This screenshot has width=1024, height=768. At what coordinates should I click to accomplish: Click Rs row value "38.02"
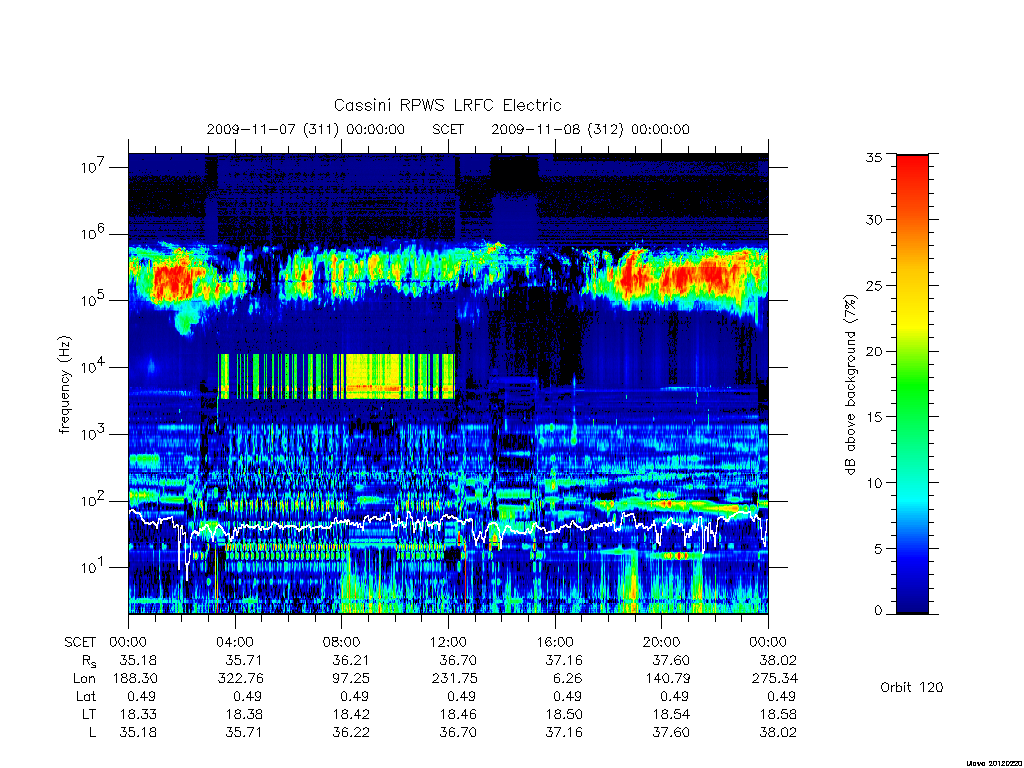777,660
